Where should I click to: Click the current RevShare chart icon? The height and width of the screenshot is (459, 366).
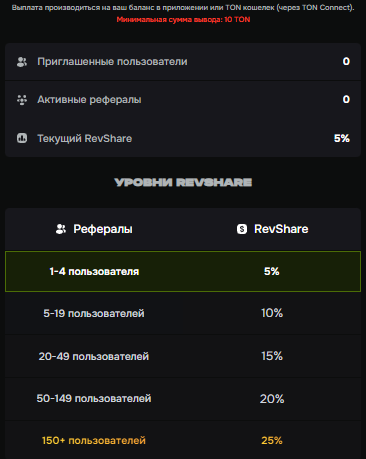(x=22, y=138)
